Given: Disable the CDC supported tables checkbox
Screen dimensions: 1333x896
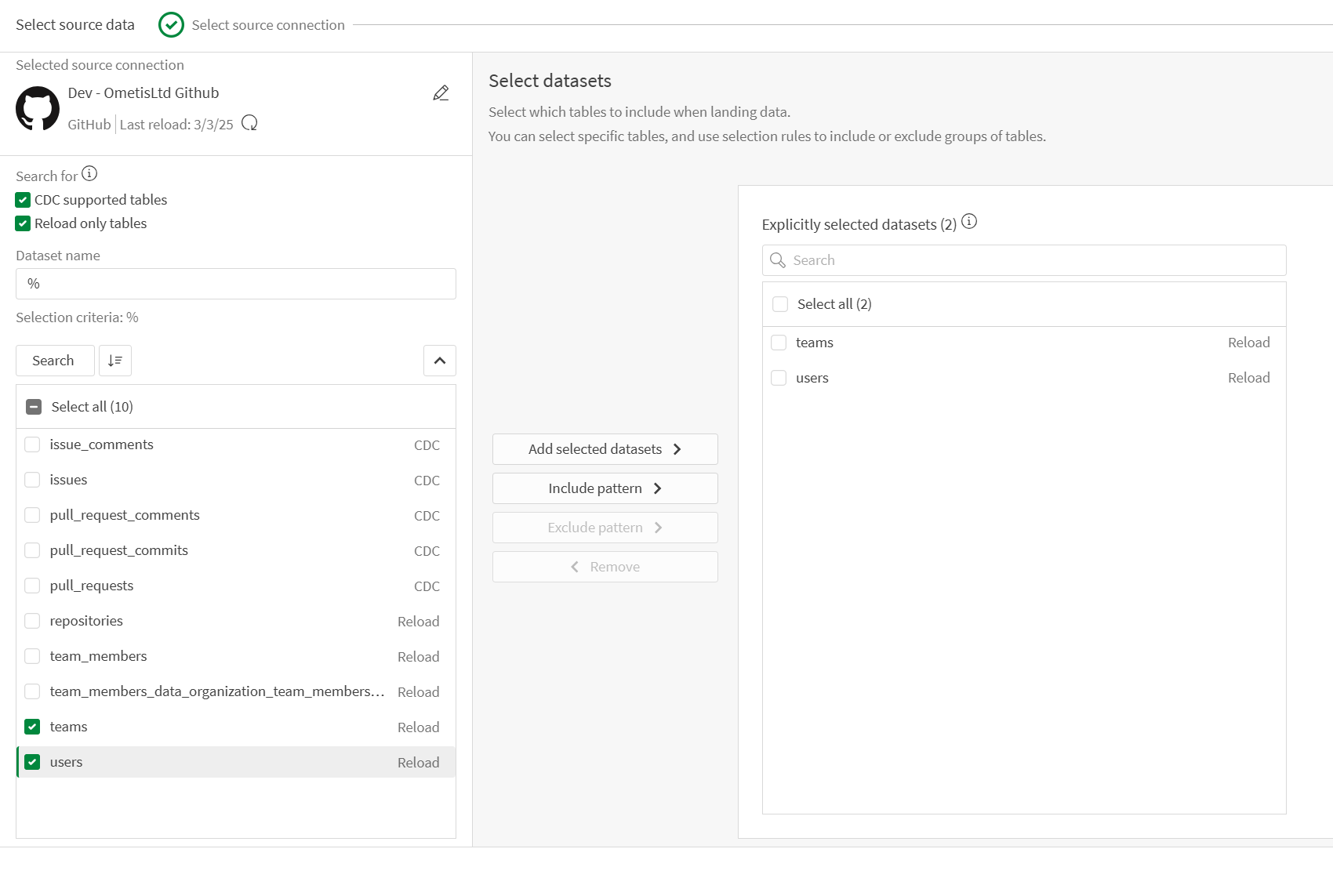Looking at the screenshot, I should (x=23, y=200).
